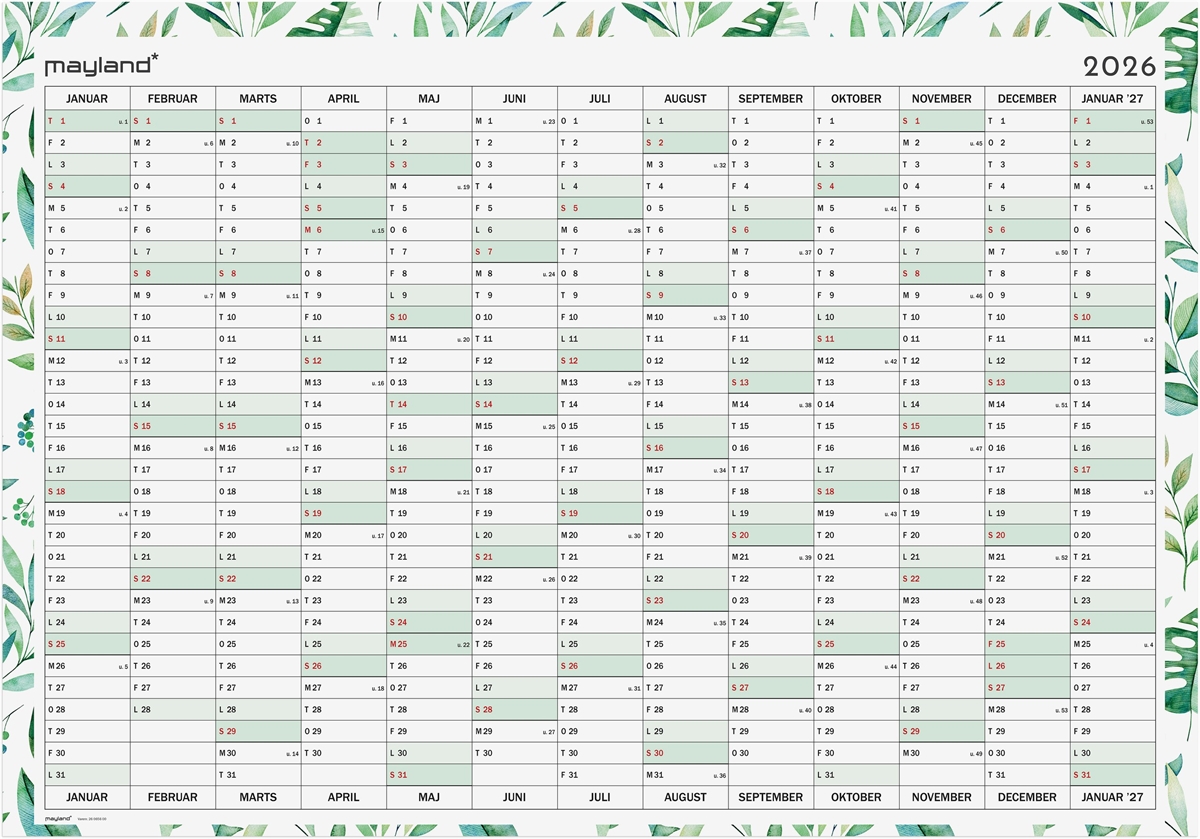Image resolution: width=1200 pixels, height=839 pixels.
Task: Click the M 31 cell in August
Action: click(685, 775)
